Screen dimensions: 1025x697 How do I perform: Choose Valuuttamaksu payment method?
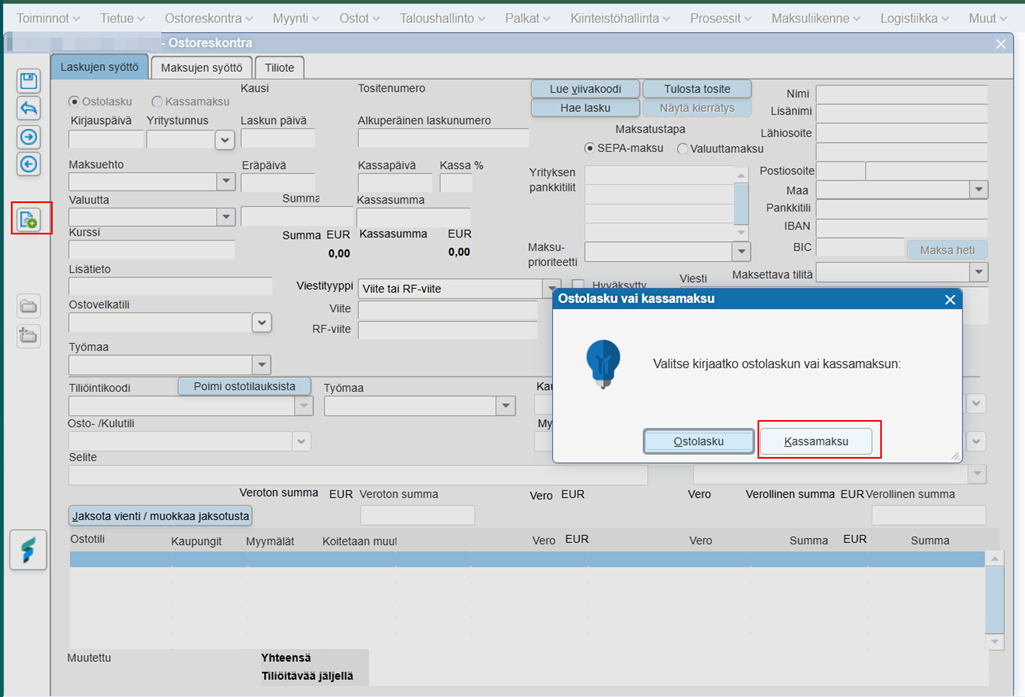click(x=682, y=149)
